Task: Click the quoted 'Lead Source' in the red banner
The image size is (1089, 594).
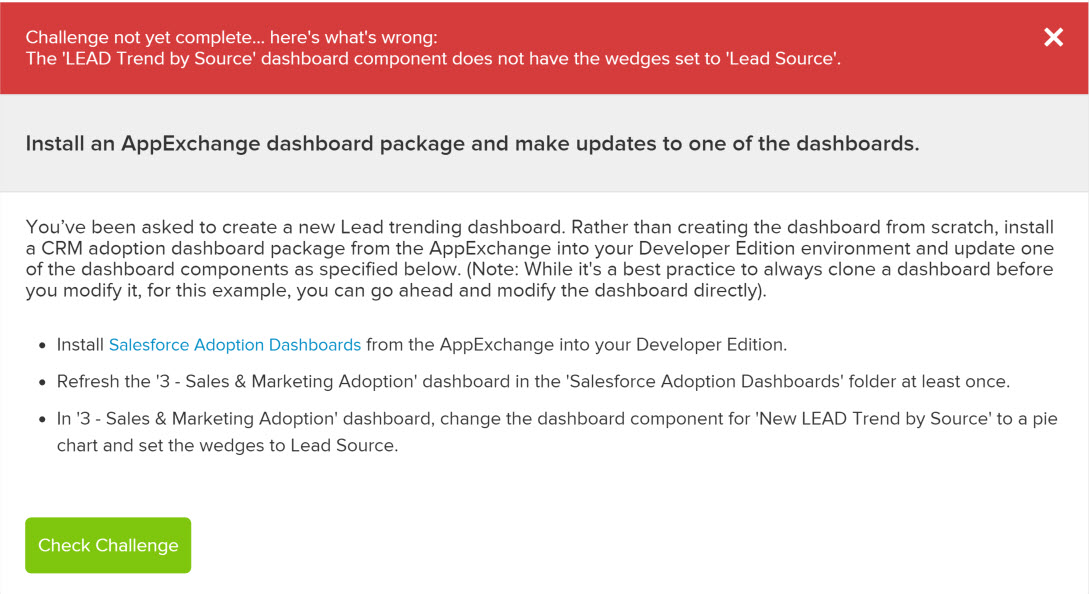Action: [x=785, y=59]
